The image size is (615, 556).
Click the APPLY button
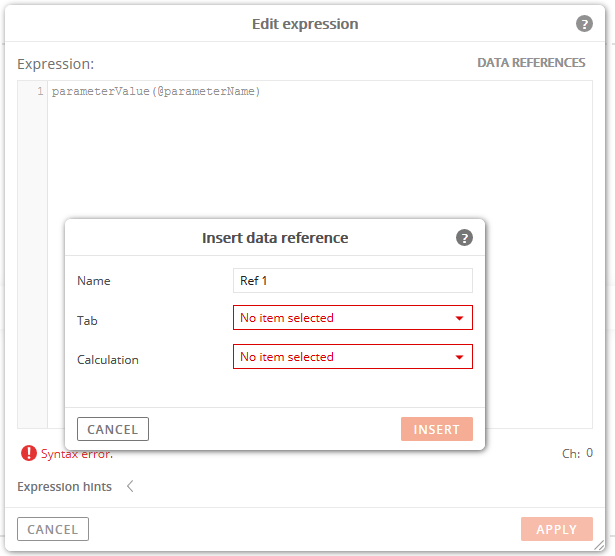(557, 529)
